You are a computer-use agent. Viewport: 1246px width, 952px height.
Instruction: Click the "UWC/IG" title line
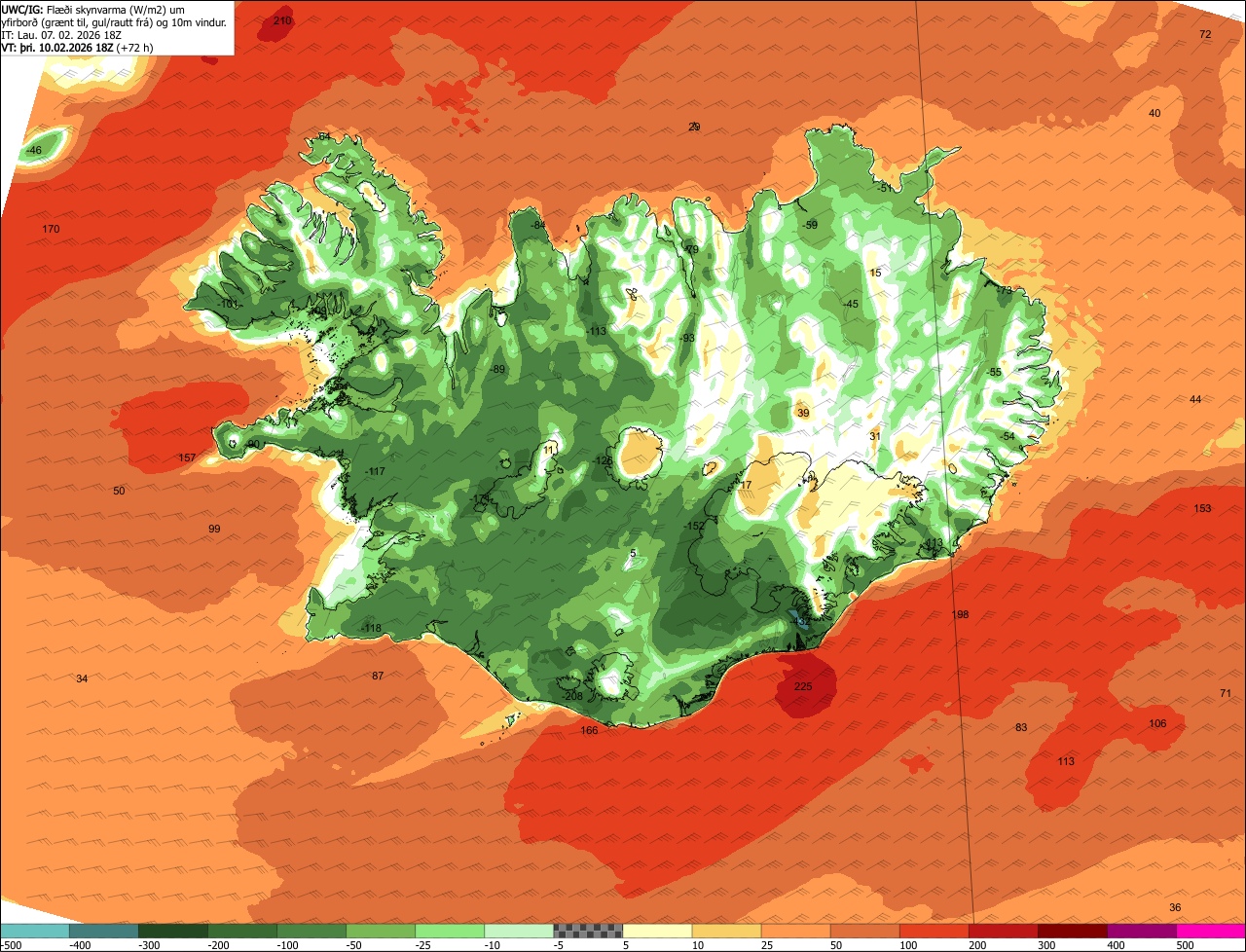[x=93, y=9]
